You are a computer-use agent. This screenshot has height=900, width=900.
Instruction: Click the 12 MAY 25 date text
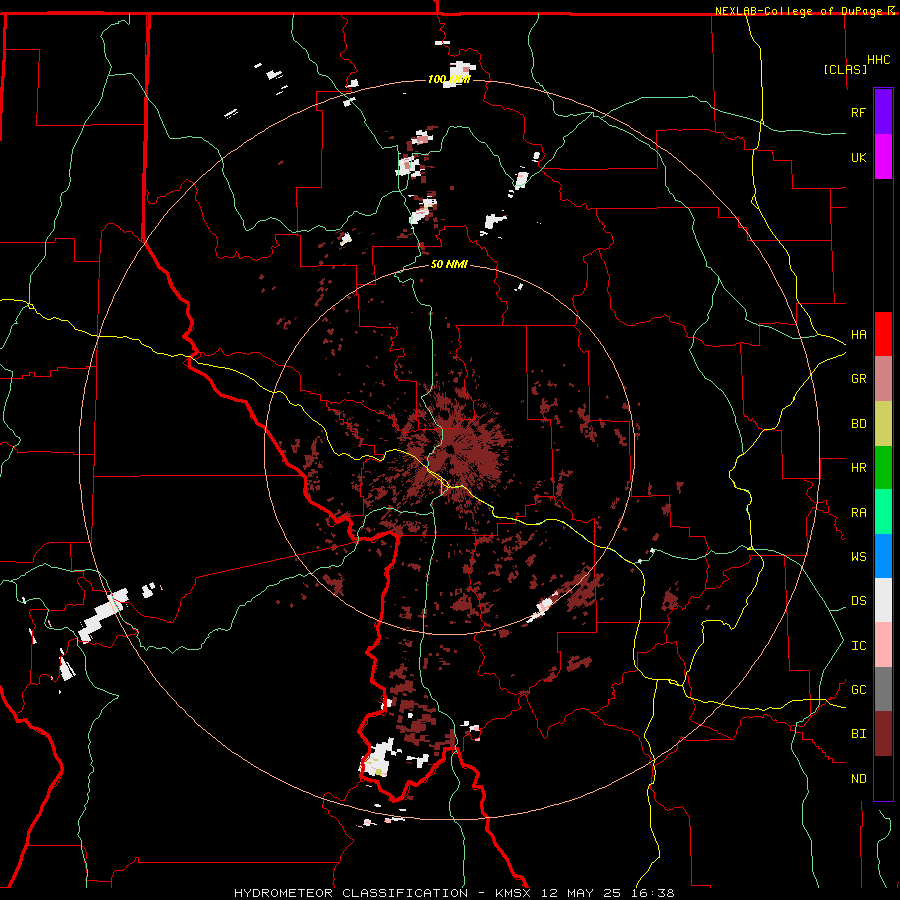click(585, 893)
